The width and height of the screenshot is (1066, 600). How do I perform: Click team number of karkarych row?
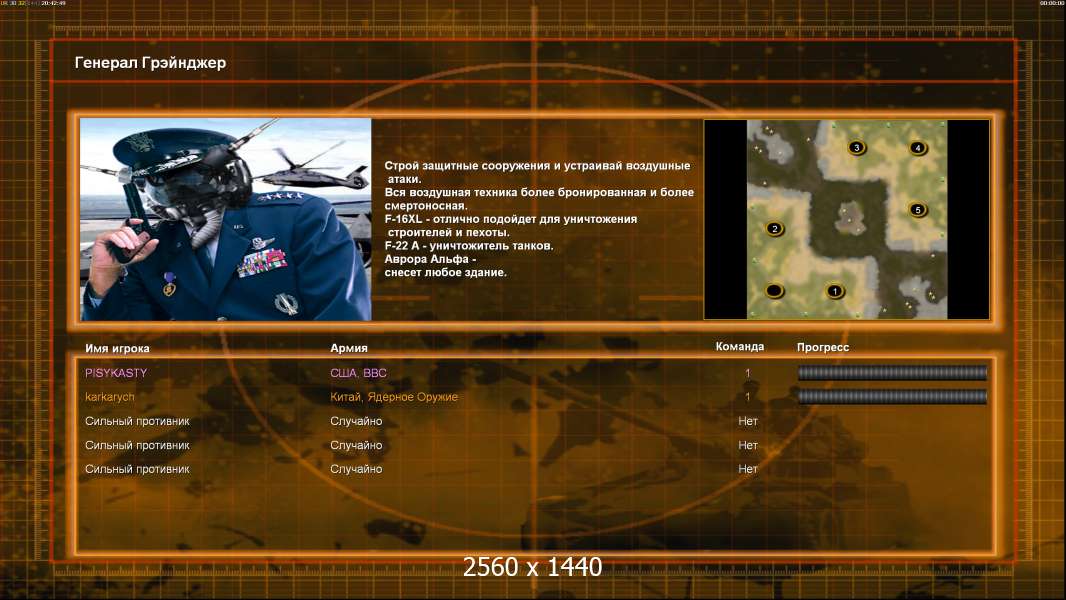coord(748,397)
